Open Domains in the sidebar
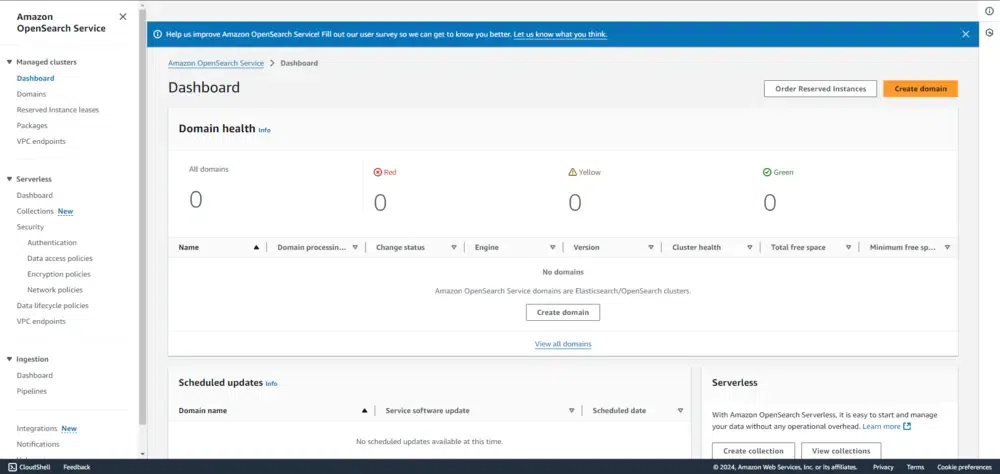The height and width of the screenshot is (474, 1000). tap(31, 94)
